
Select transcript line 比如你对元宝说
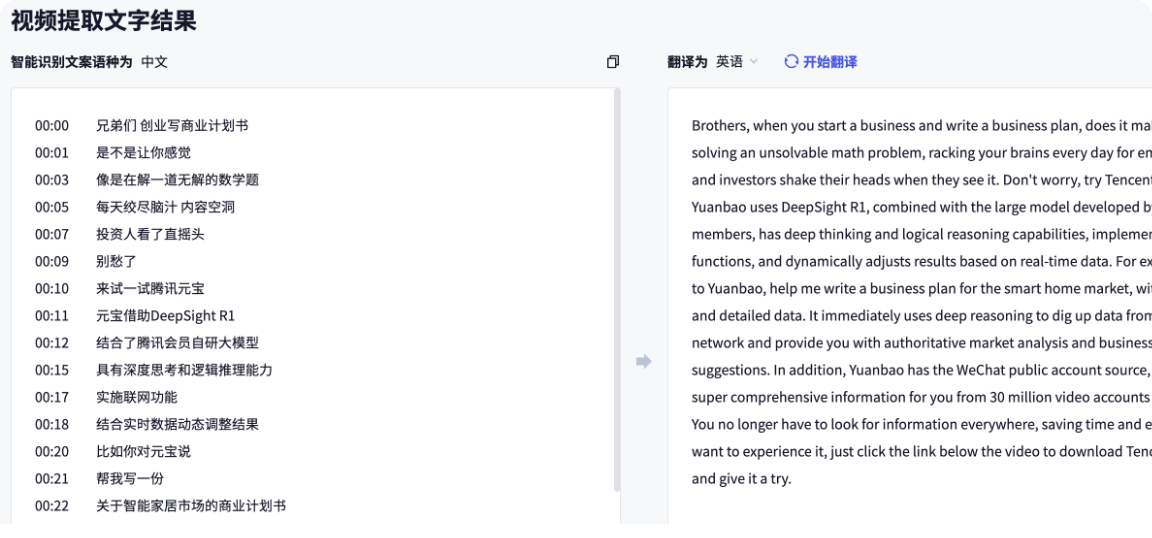pyautogui.click(x=143, y=452)
